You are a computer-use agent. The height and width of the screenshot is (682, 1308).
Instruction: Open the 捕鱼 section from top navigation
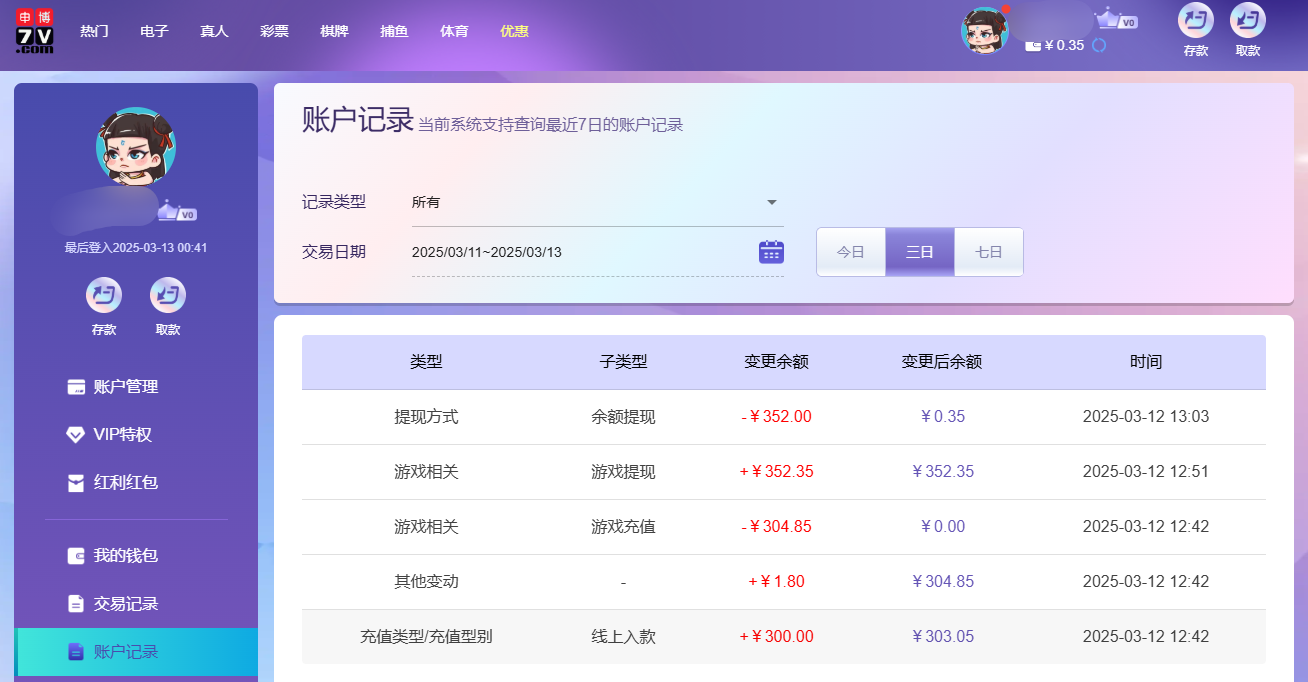[394, 31]
